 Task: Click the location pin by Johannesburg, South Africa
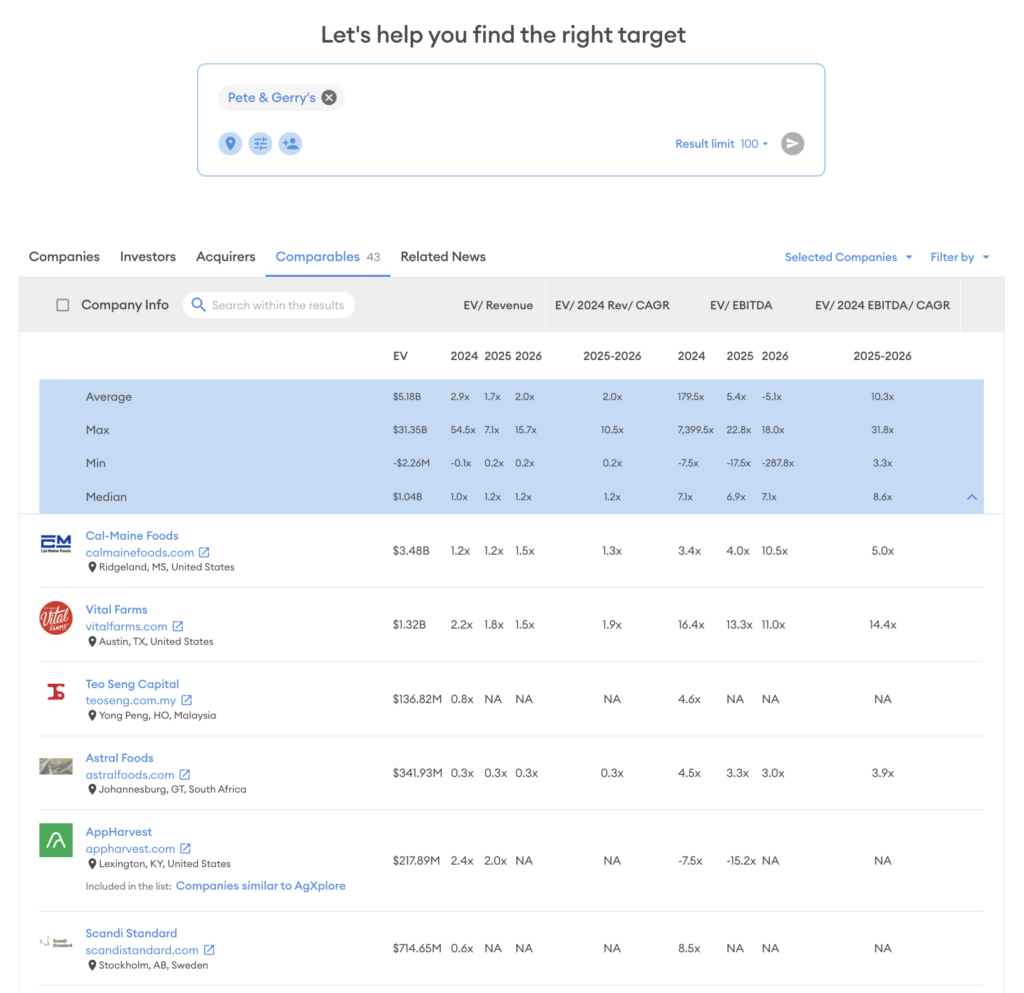coord(92,789)
